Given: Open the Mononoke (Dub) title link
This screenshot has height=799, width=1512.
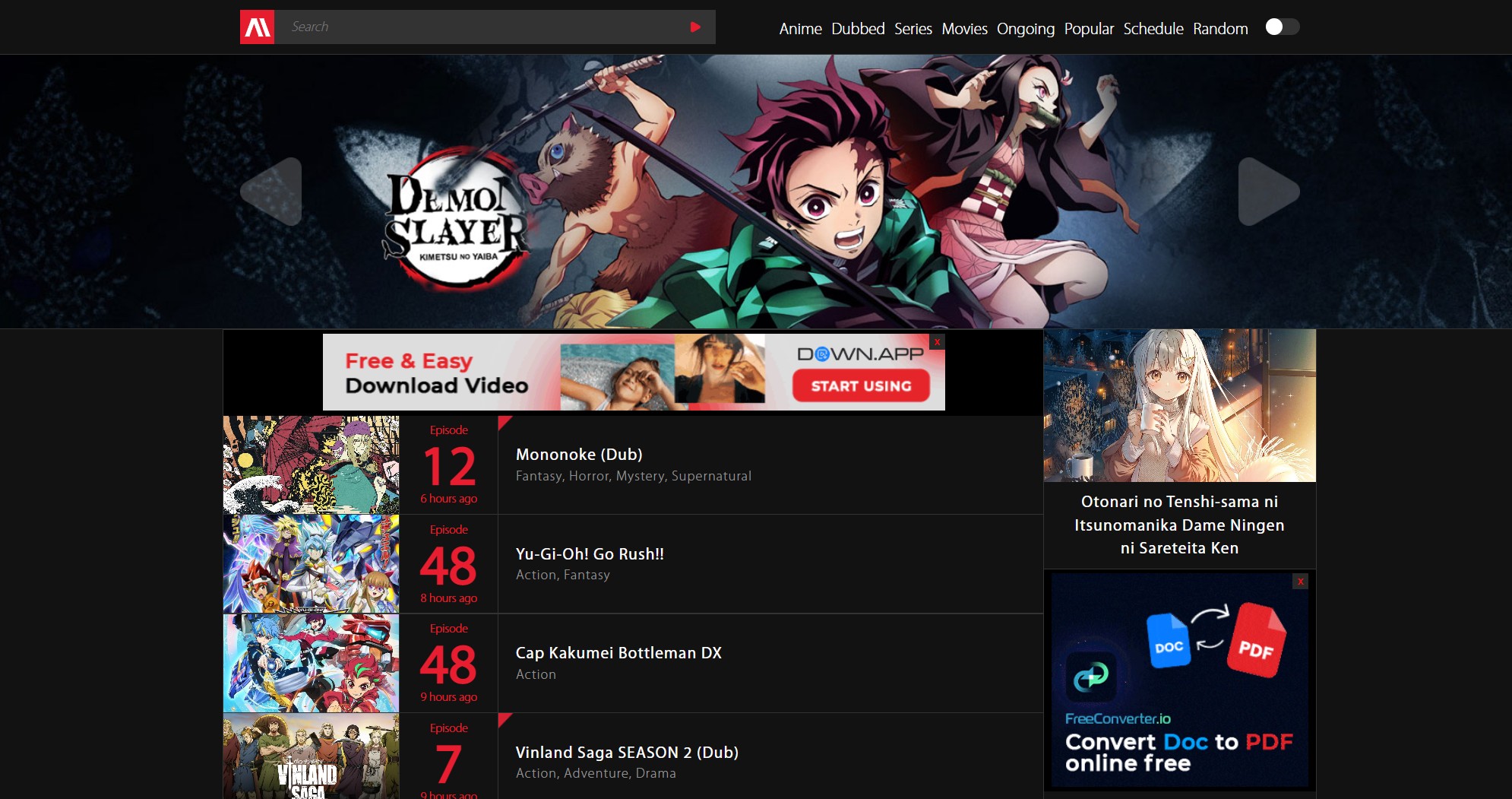Looking at the screenshot, I should tap(579, 455).
